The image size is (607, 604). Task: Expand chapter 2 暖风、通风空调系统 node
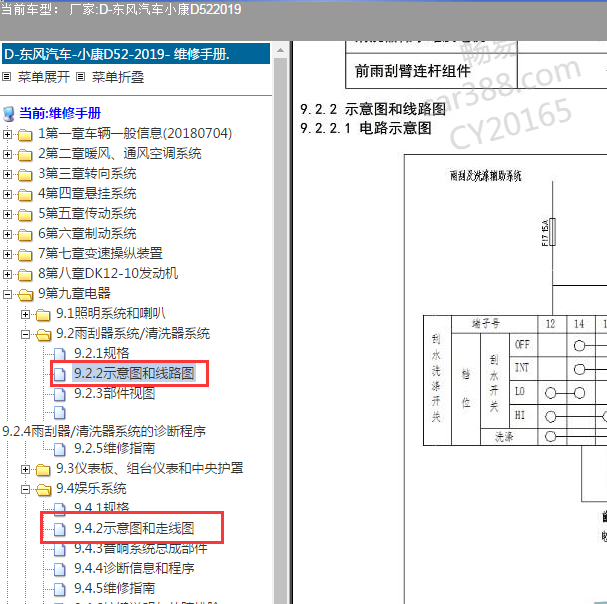pos(7,154)
